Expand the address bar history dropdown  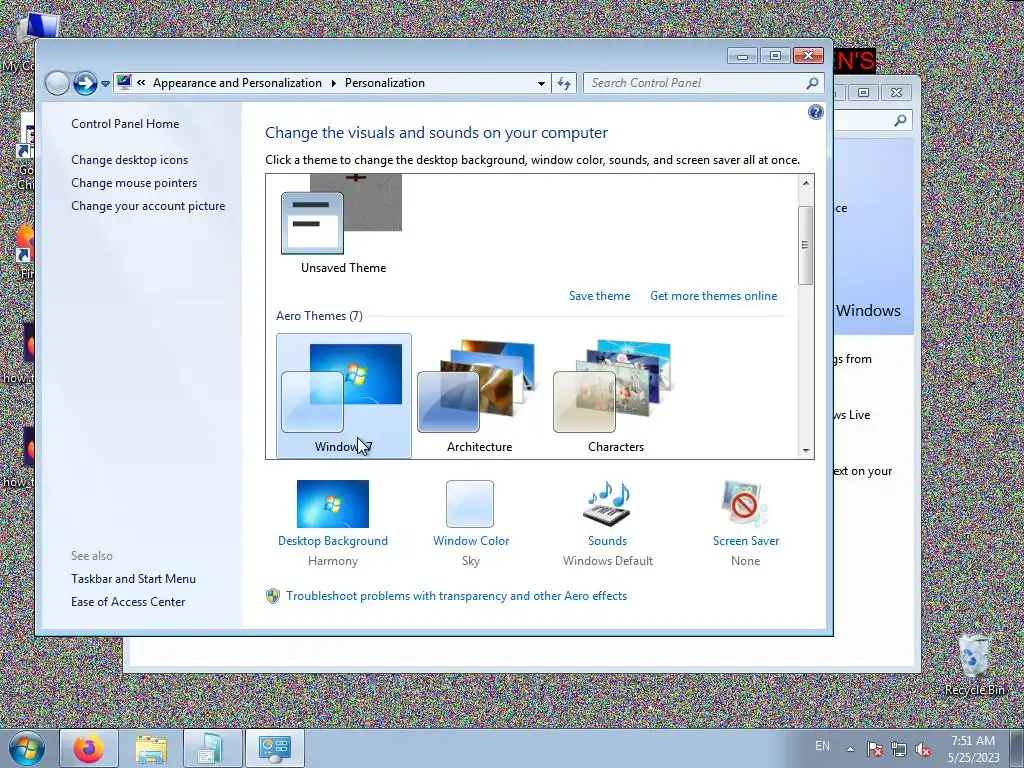pos(541,83)
